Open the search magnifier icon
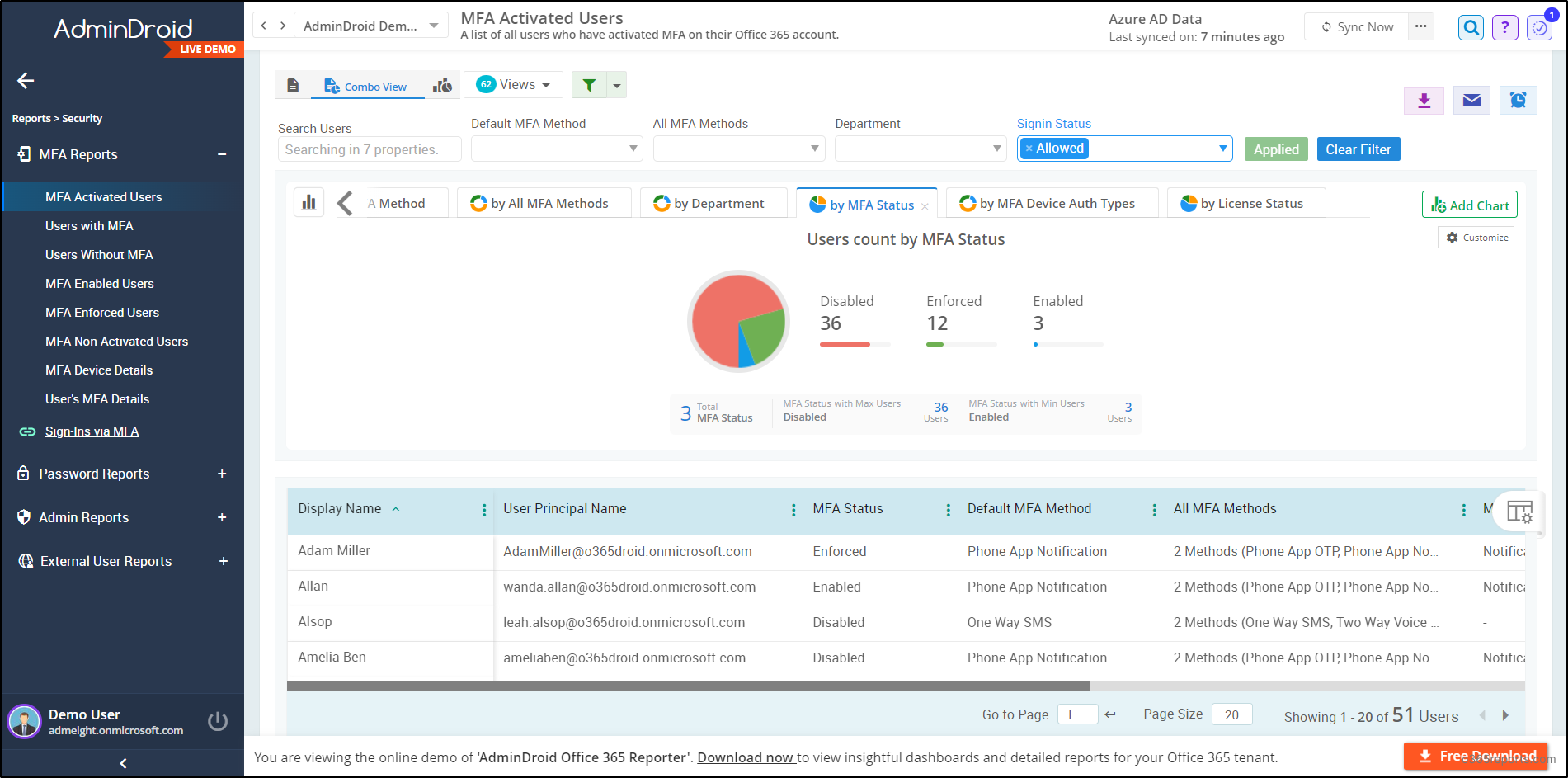Image resolution: width=1568 pixels, height=778 pixels. click(1471, 28)
